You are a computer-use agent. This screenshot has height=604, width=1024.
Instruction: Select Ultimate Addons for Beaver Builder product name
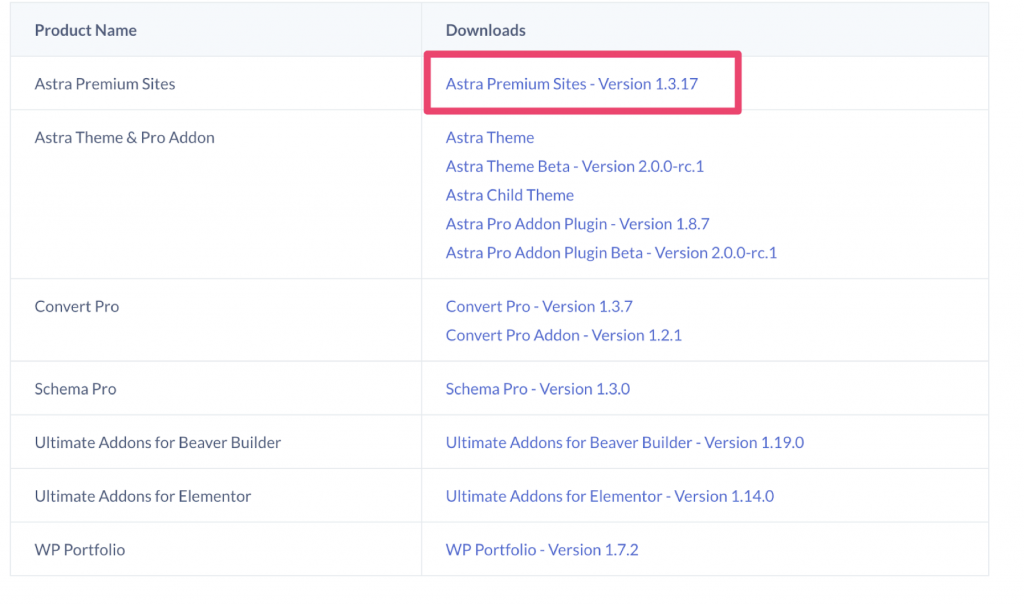(157, 442)
